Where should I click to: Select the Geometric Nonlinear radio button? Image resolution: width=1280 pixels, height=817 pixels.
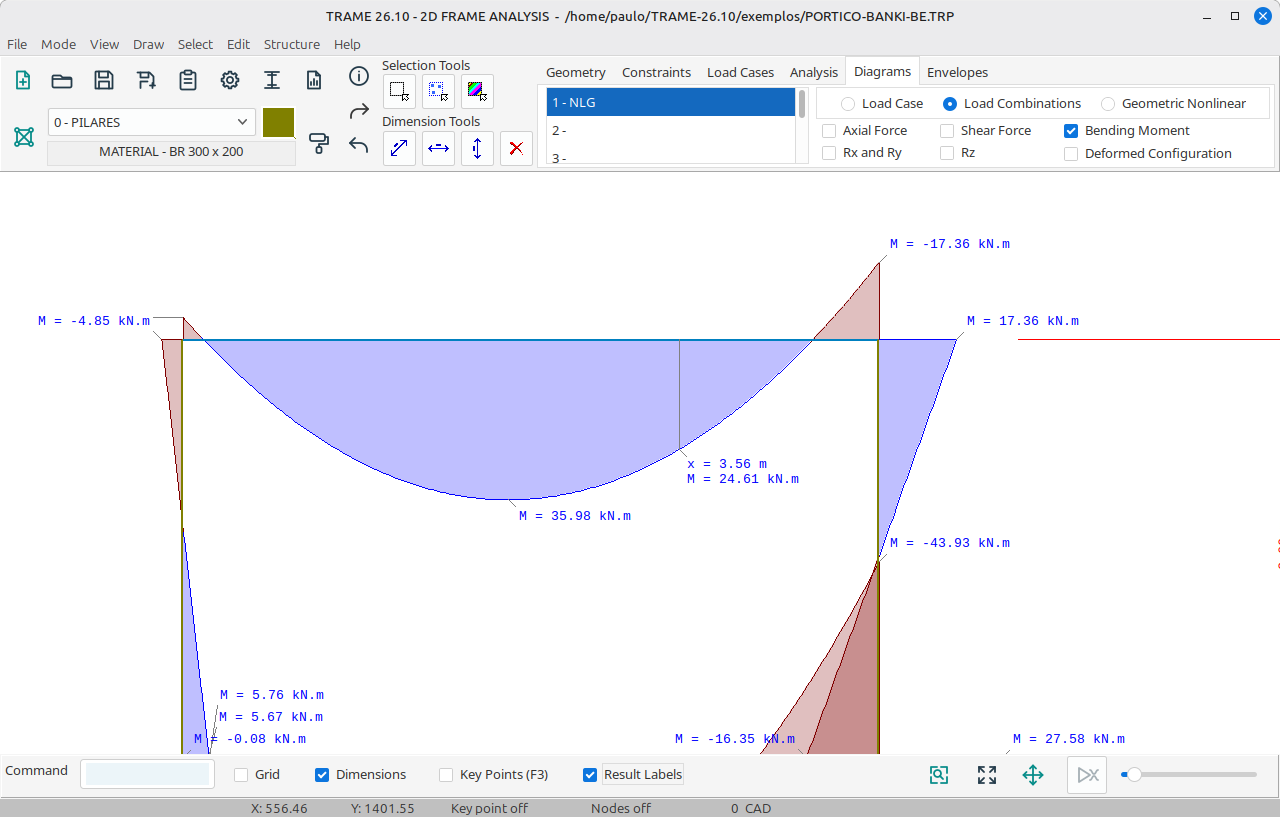coord(1108,104)
